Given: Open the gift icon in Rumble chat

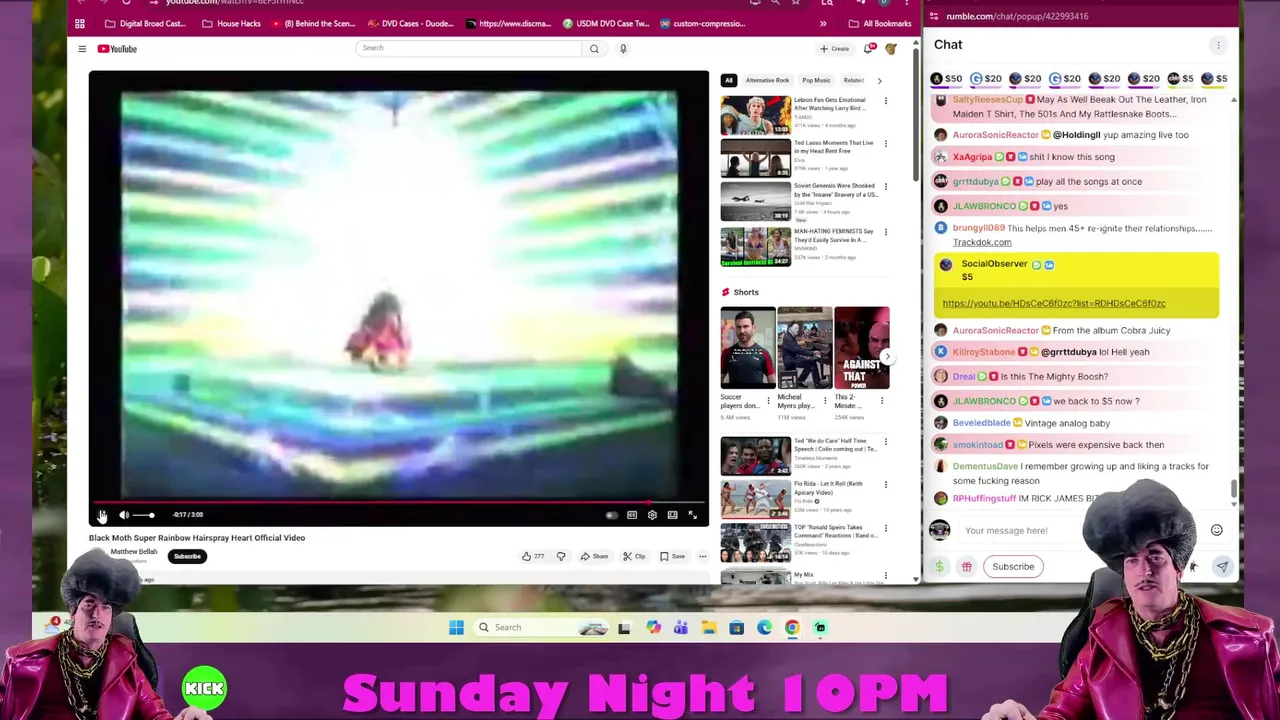Looking at the screenshot, I should coord(966,567).
